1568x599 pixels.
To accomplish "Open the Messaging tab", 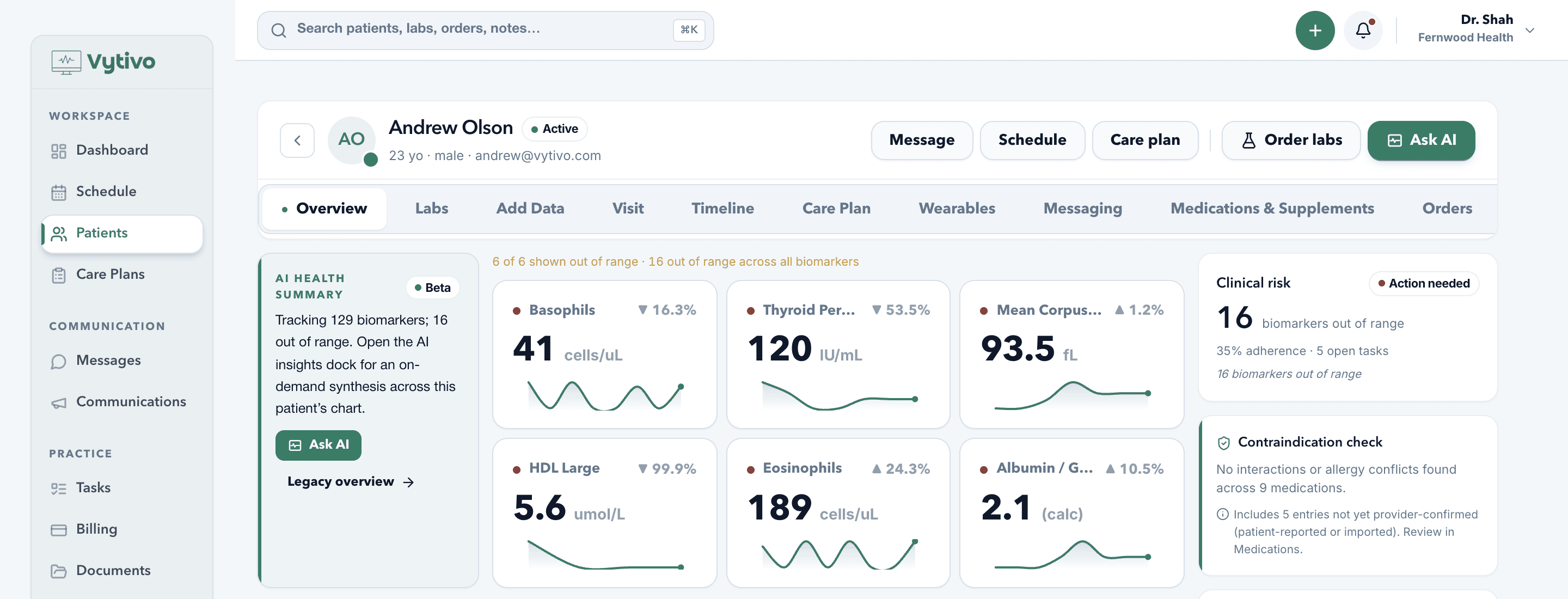I will (x=1082, y=209).
